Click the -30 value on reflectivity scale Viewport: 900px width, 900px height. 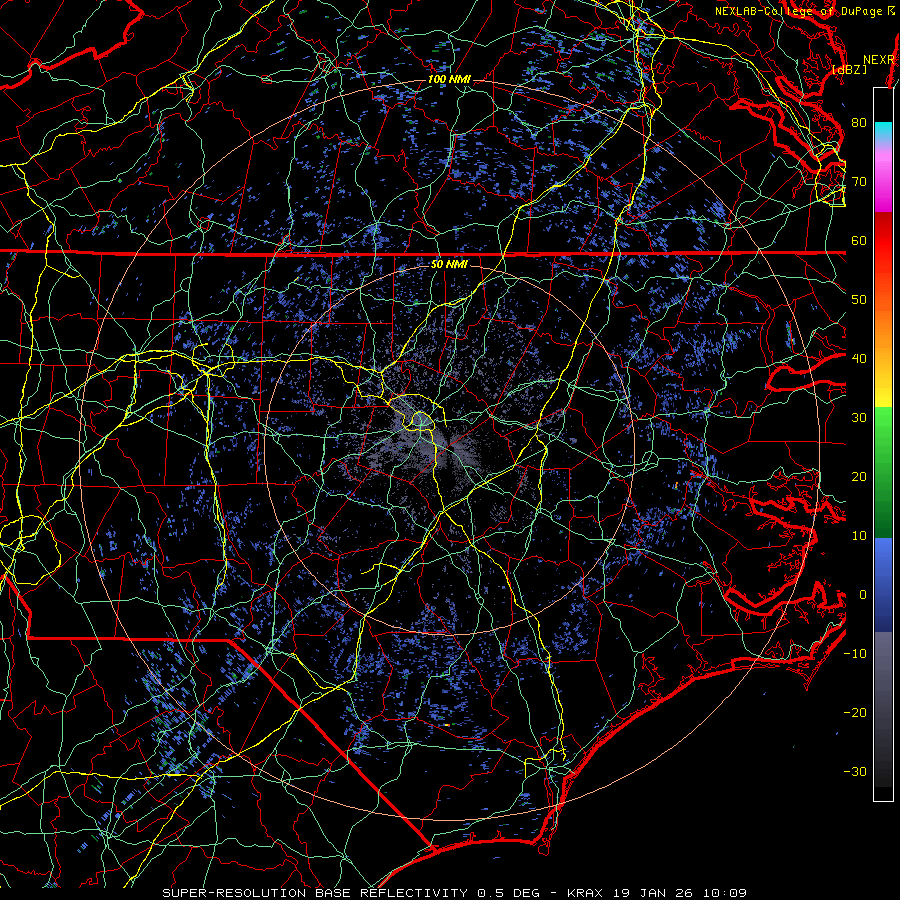point(855,771)
